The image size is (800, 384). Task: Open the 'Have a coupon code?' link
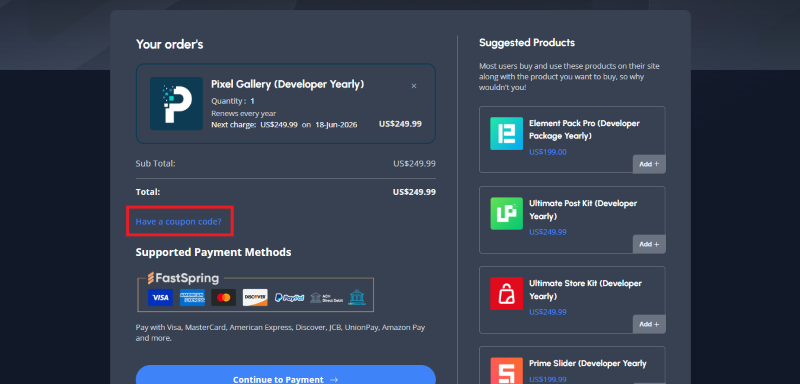tap(179, 222)
